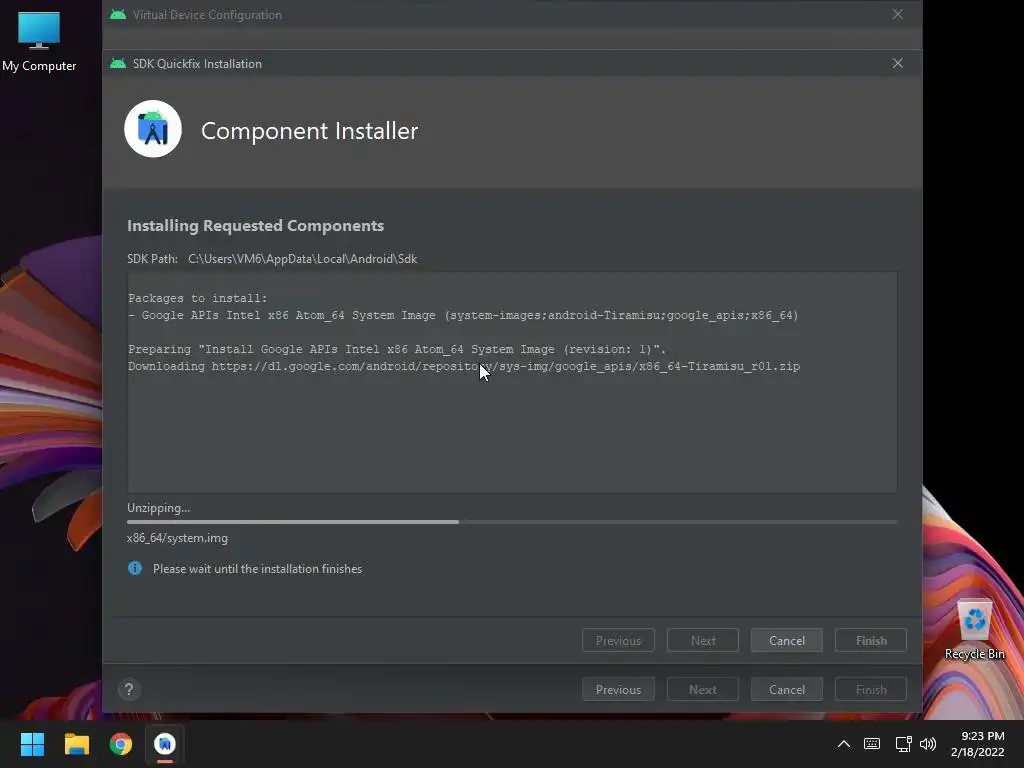1024x768 pixels.
Task: Open the help question mark button
Action: pos(129,690)
